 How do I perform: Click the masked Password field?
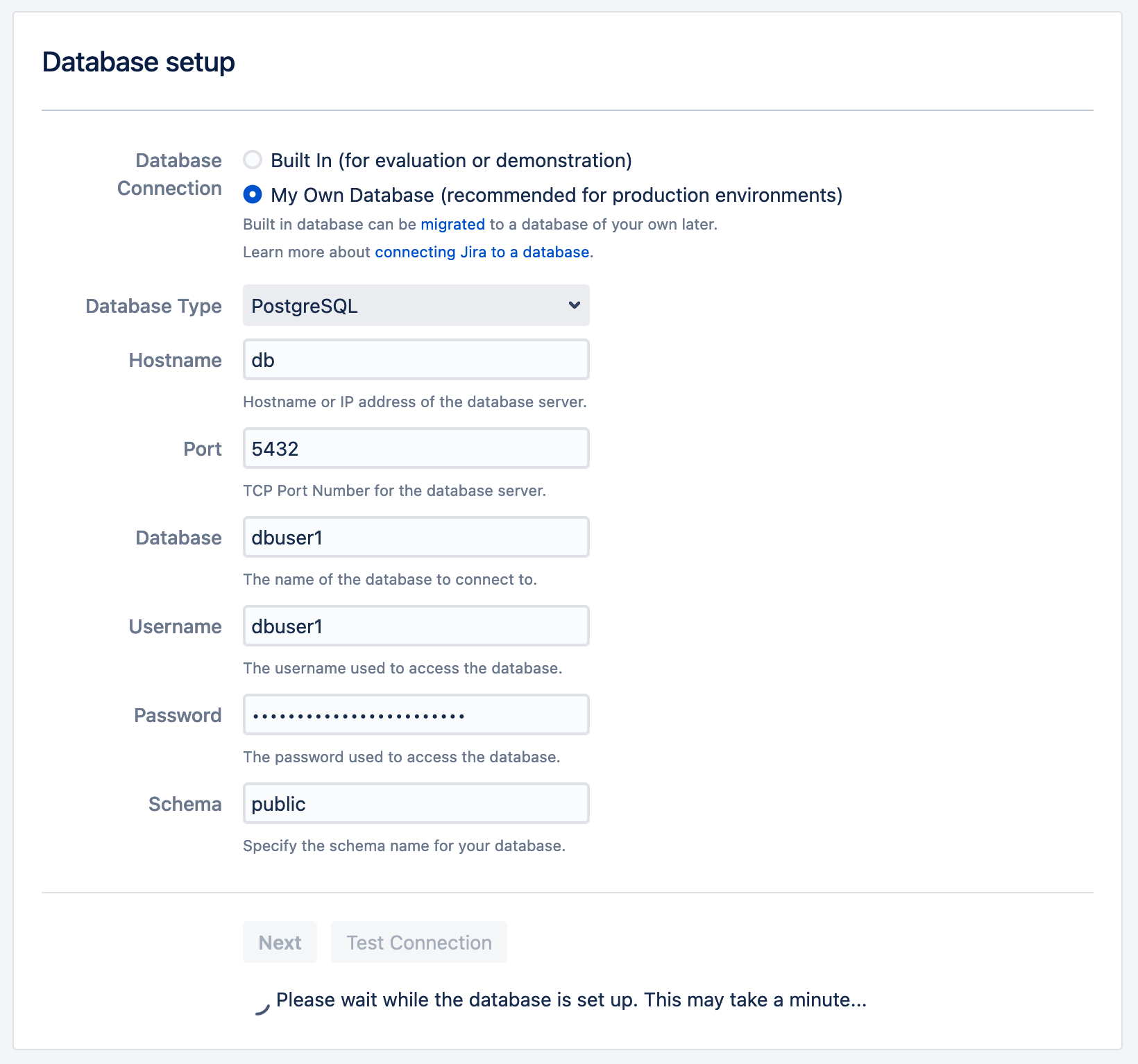(x=416, y=715)
